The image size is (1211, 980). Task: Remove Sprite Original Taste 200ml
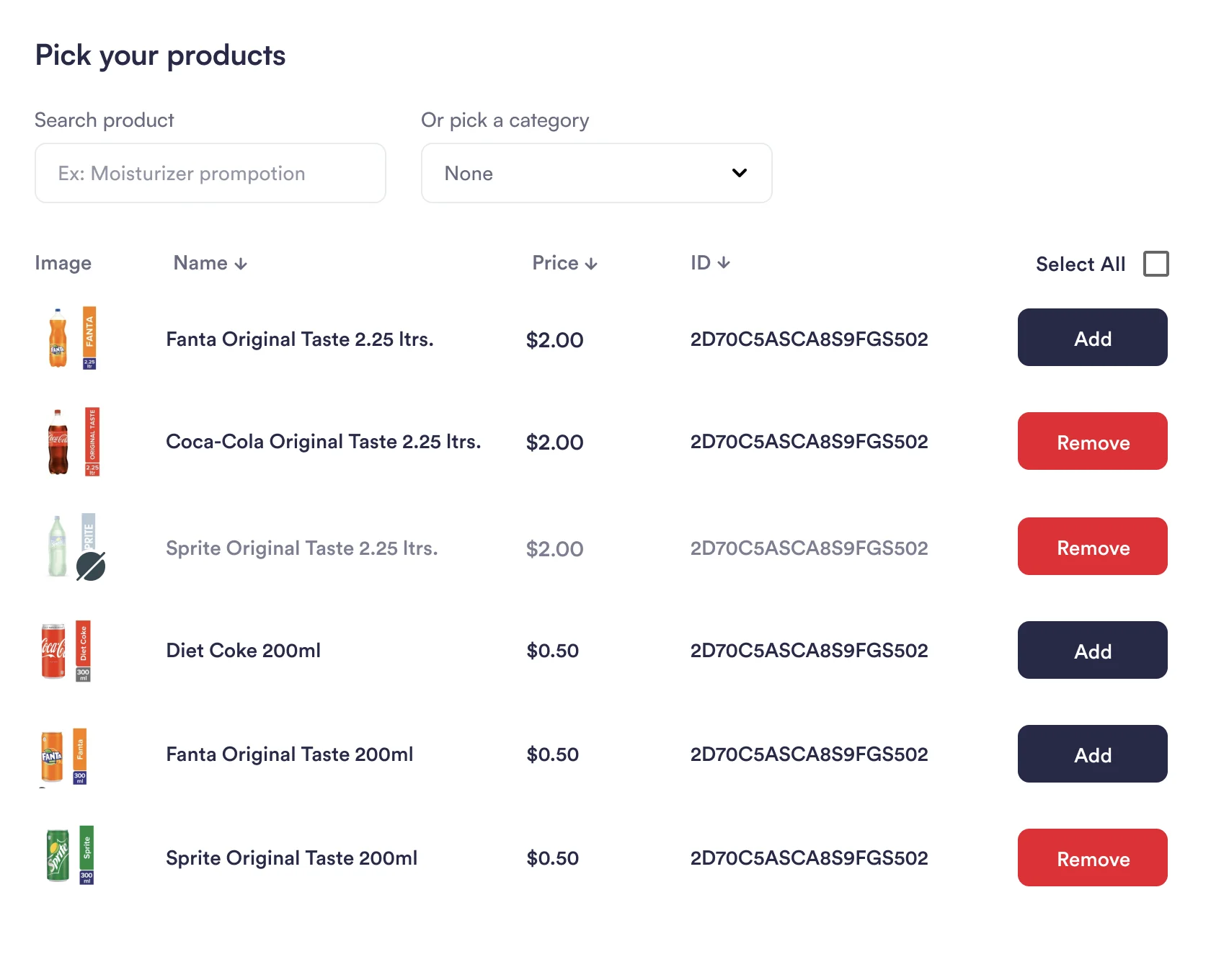tap(1092, 857)
